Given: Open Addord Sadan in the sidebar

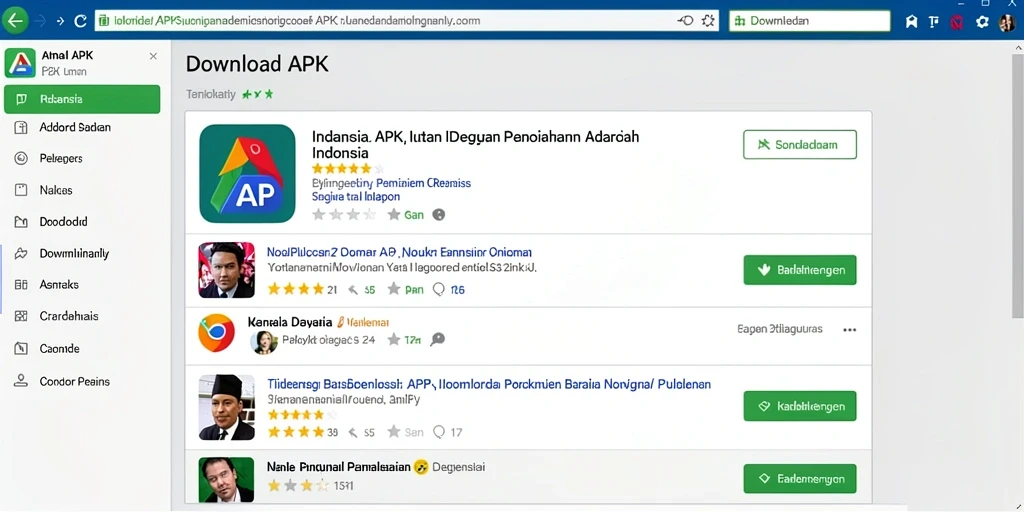Looking at the screenshot, I should tap(82, 127).
